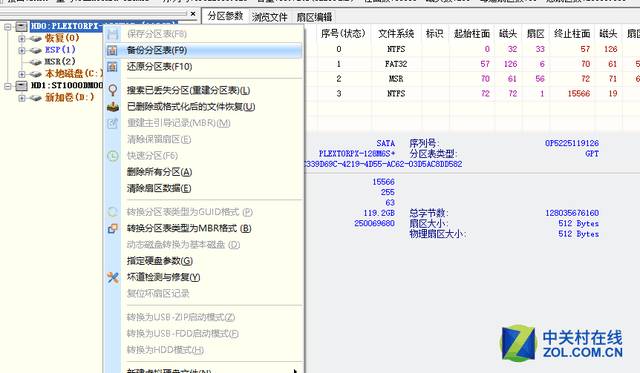The width and height of the screenshot is (640, 373).
Task: Click the ESP(1) partition drive icon
Action: pos(36,50)
